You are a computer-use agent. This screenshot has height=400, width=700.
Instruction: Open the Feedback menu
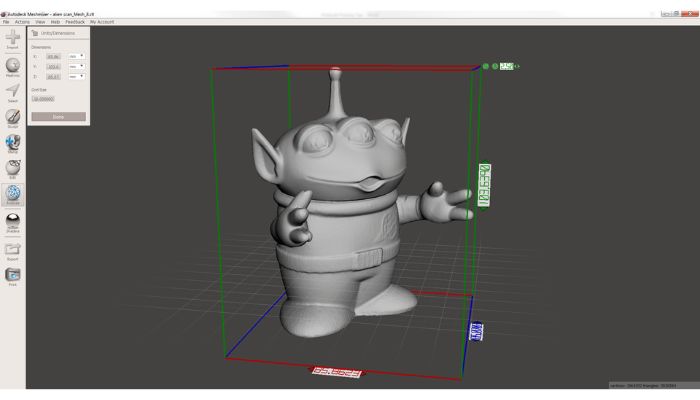75,22
